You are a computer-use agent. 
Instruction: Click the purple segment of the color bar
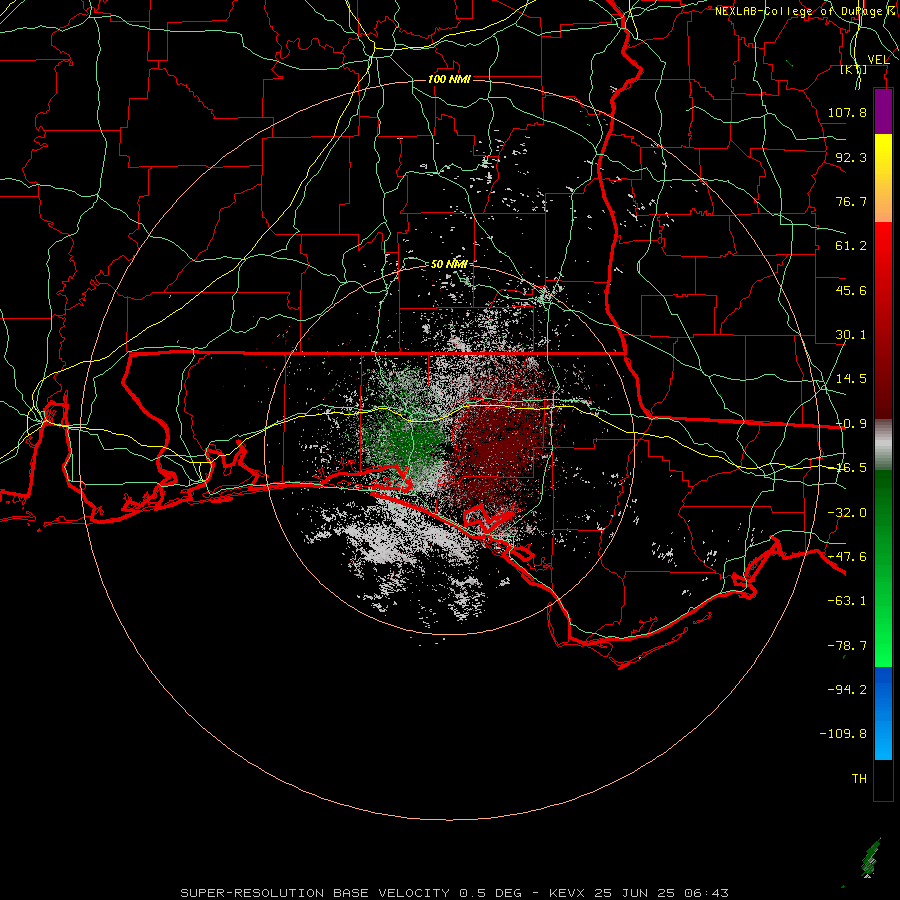click(883, 111)
